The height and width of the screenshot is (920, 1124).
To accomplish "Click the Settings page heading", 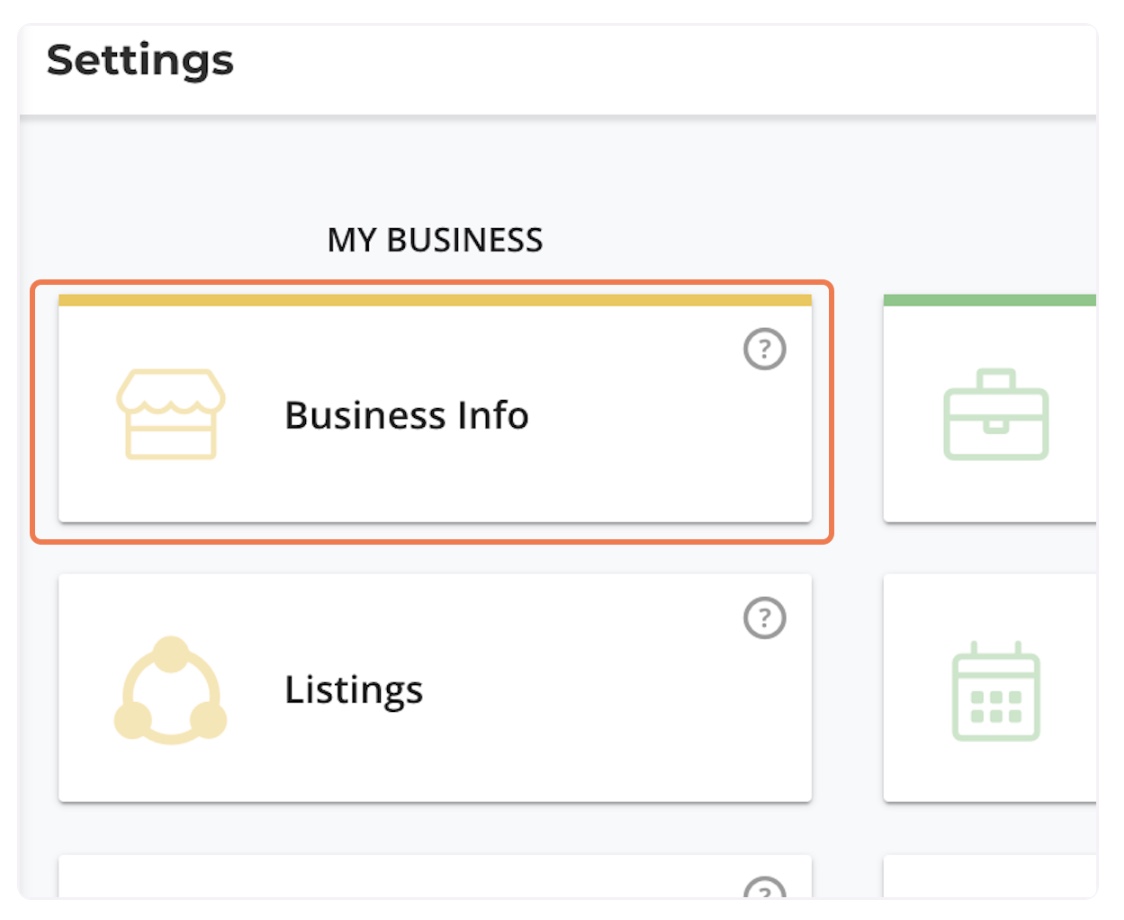I will [140, 60].
